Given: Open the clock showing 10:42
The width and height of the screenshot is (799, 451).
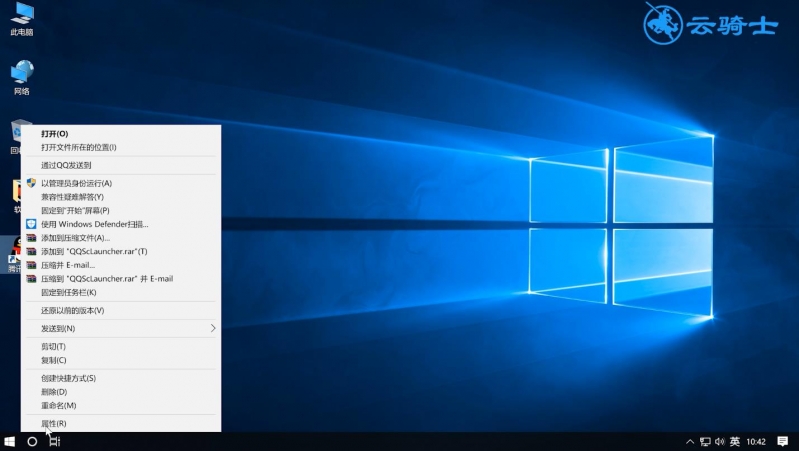Looking at the screenshot, I should tap(756, 442).
